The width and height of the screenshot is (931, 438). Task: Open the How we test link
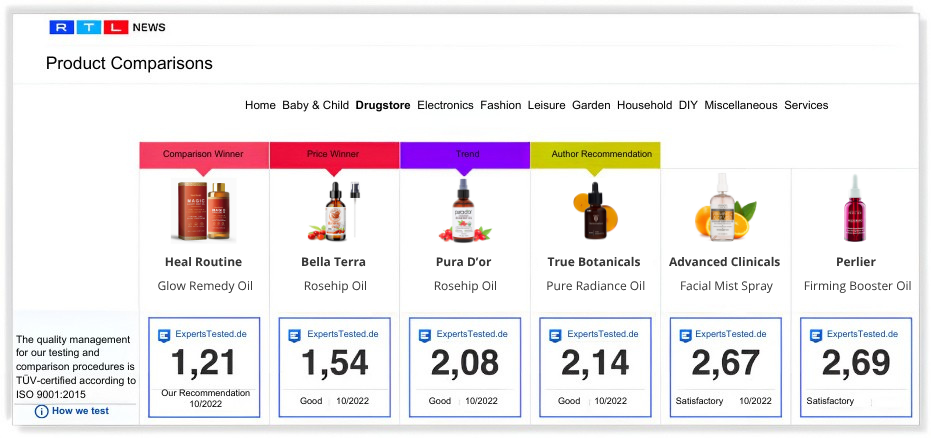pos(80,411)
